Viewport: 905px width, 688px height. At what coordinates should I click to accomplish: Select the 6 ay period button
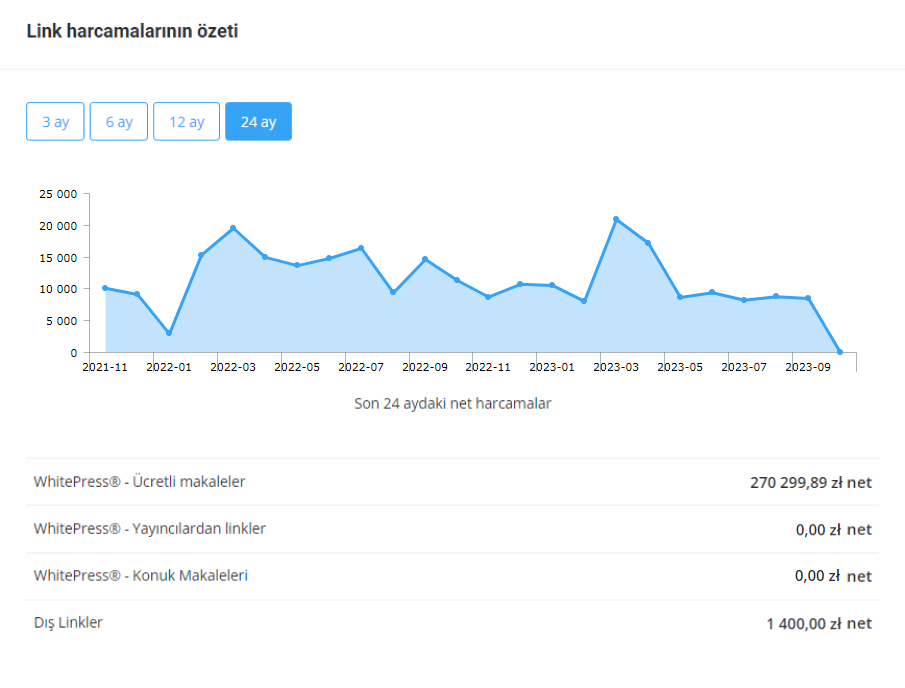click(119, 121)
